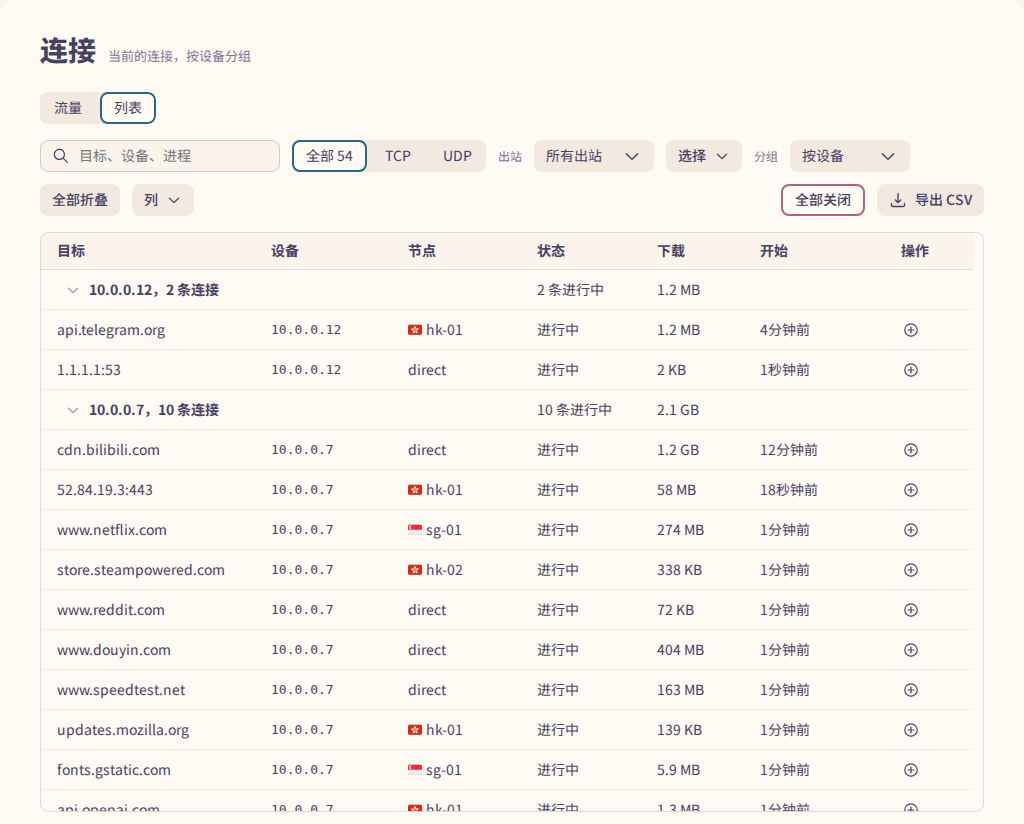Click the details icon for fonts.gstatic.com row
Image resolution: width=1024 pixels, height=824 pixels.
tap(910, 770)
